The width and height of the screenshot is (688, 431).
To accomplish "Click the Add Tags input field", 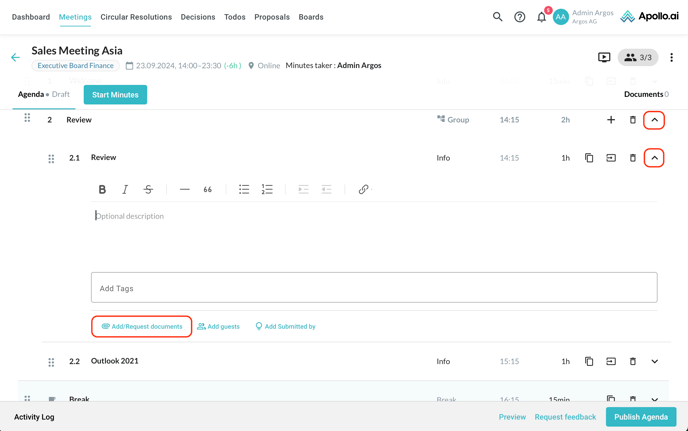I will click(x=374, y=288).
